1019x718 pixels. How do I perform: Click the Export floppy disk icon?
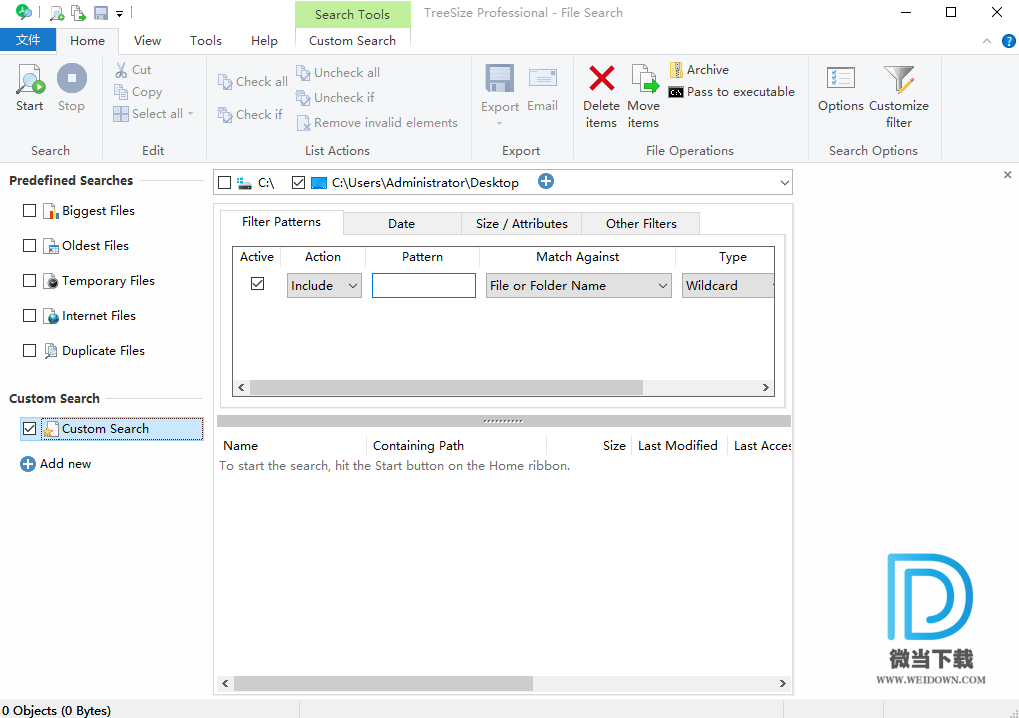(500, 79)
